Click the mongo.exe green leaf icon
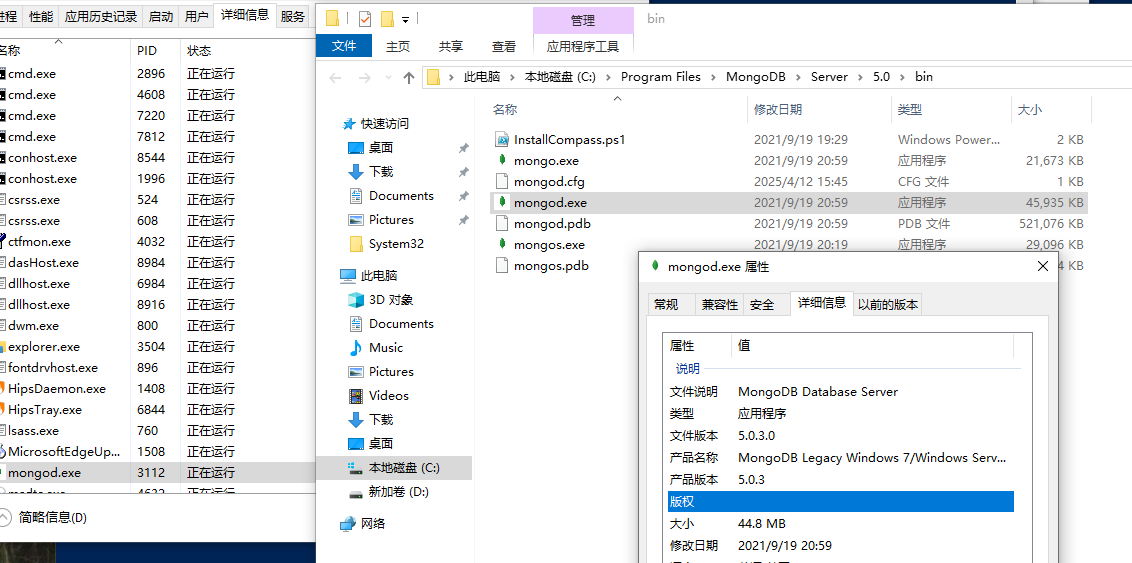 tap(502, 160)
